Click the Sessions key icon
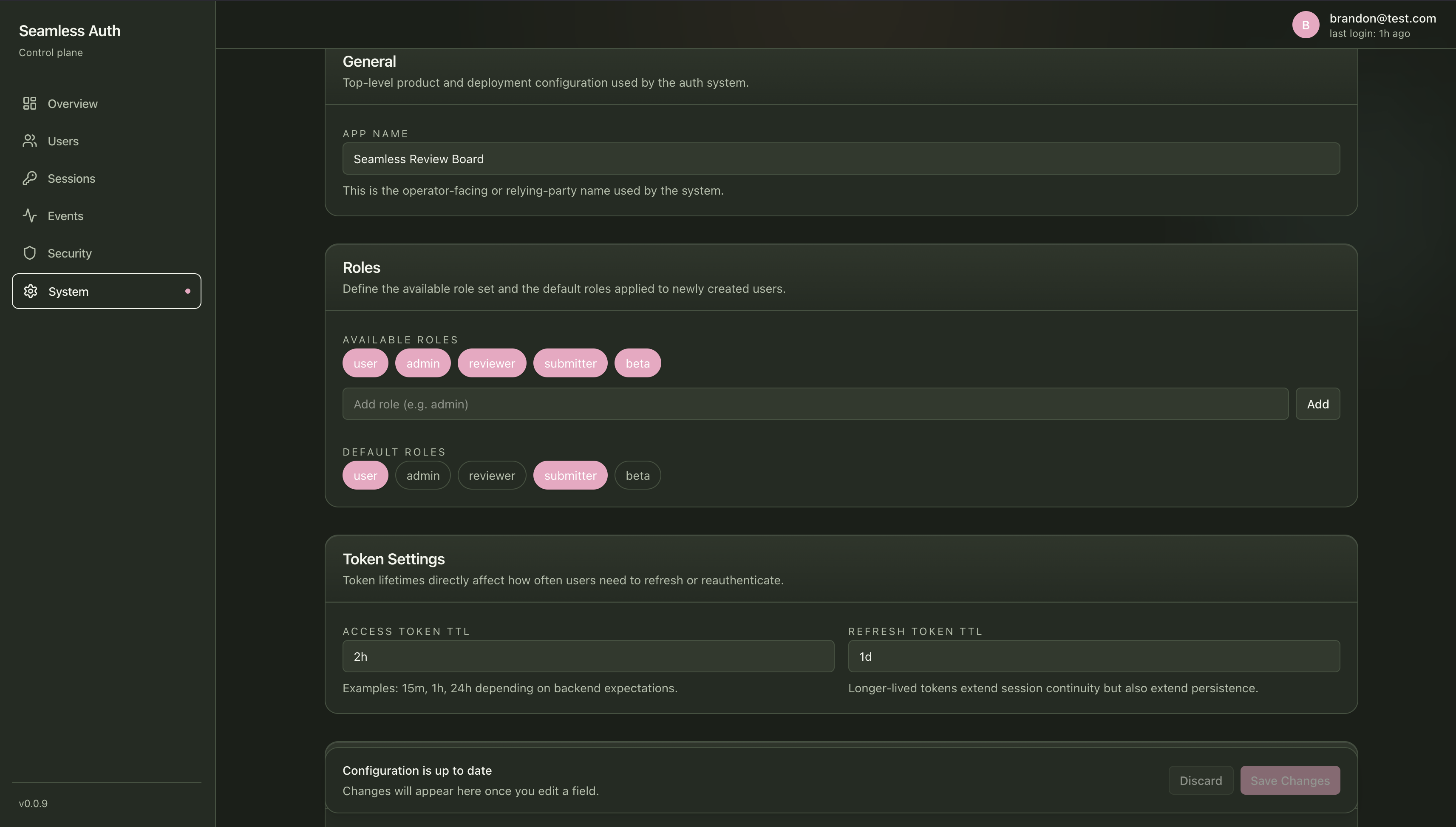 (x=29, y=178)
